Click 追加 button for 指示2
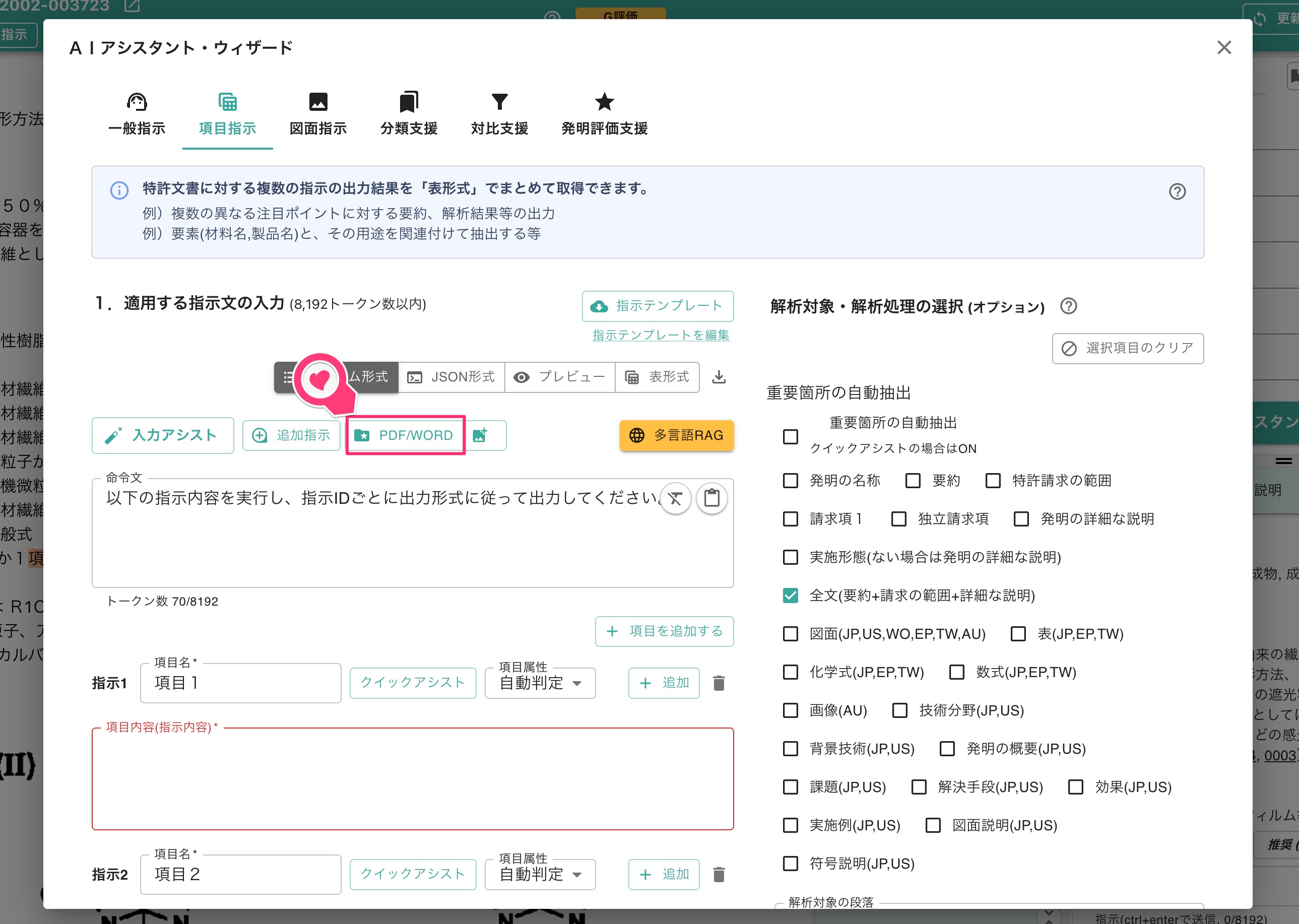This screenshot has height=924, width=1299. click(664, 875)
